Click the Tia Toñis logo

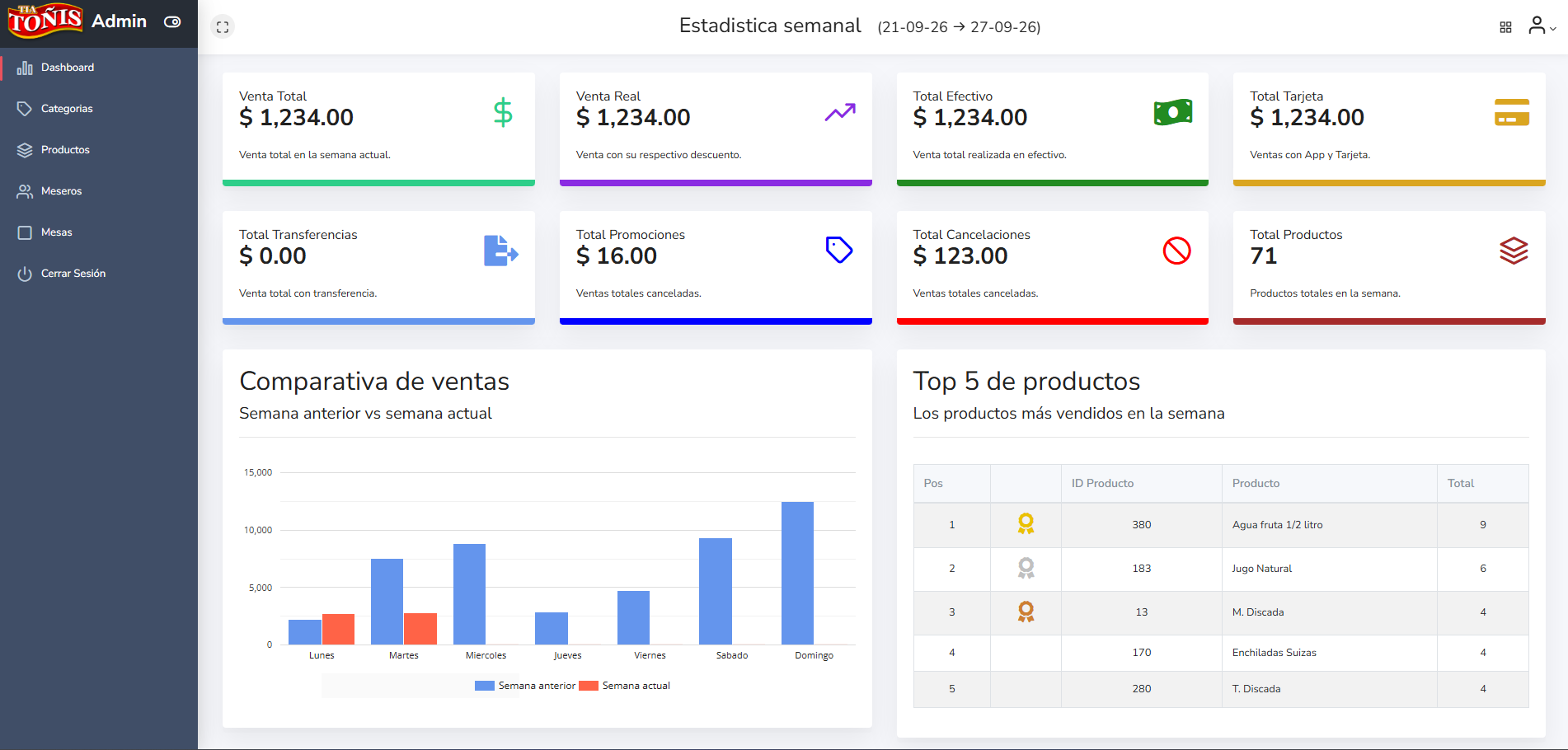click(45, 21)
